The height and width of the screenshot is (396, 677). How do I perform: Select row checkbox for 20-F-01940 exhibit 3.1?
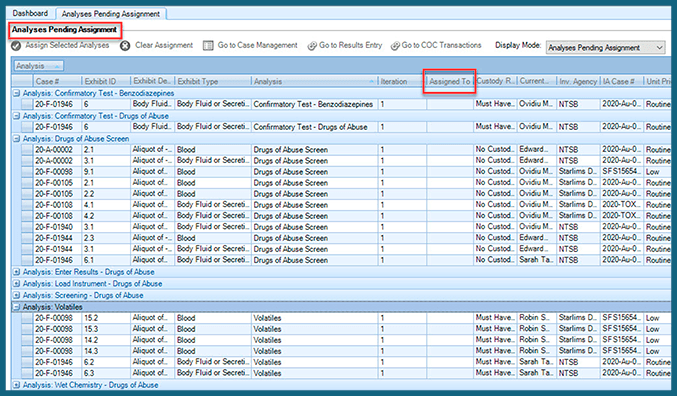click(27, 227)
